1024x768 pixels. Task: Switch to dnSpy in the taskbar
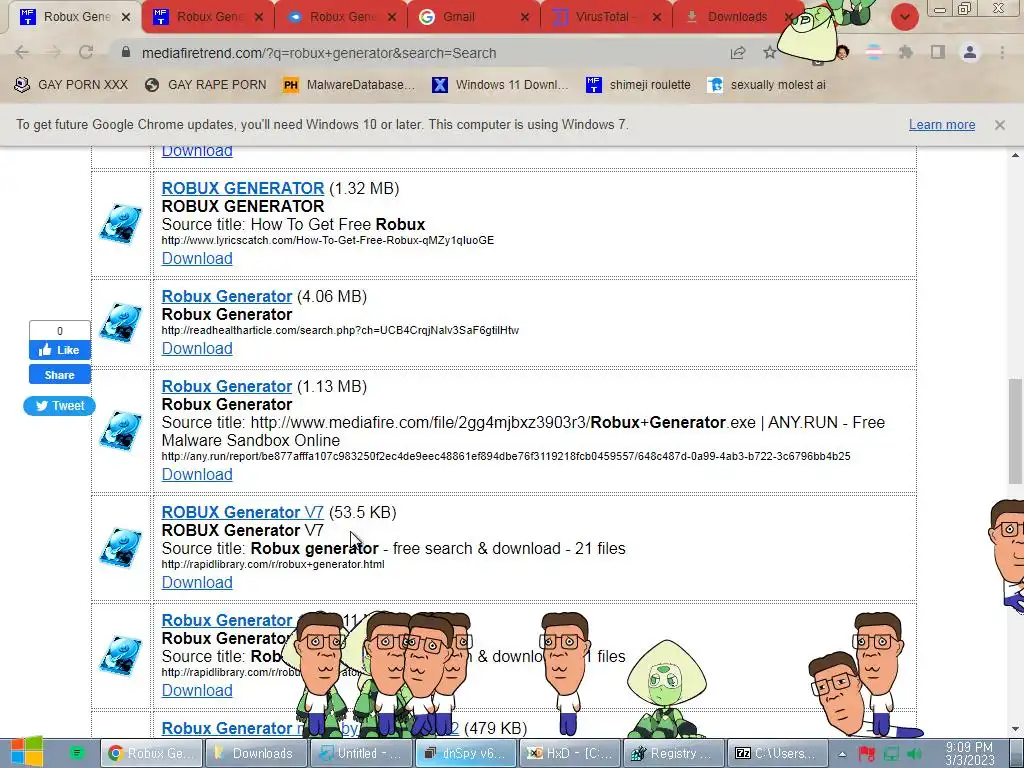[x=464, y=753]
